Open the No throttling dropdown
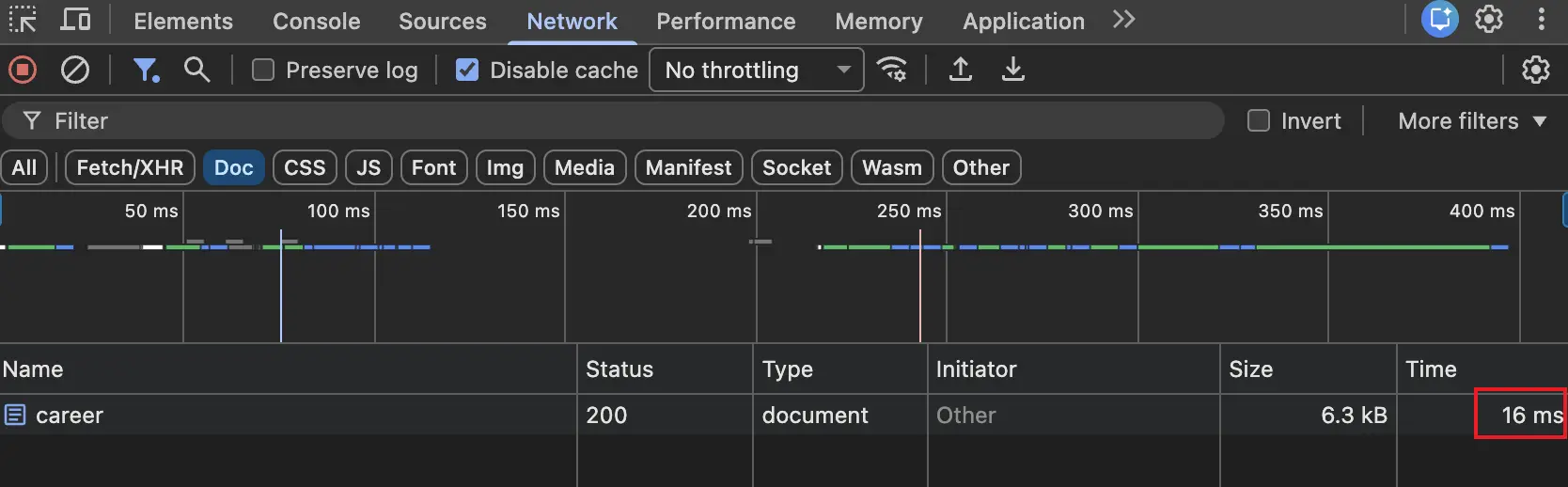 [x=756, y=71]
